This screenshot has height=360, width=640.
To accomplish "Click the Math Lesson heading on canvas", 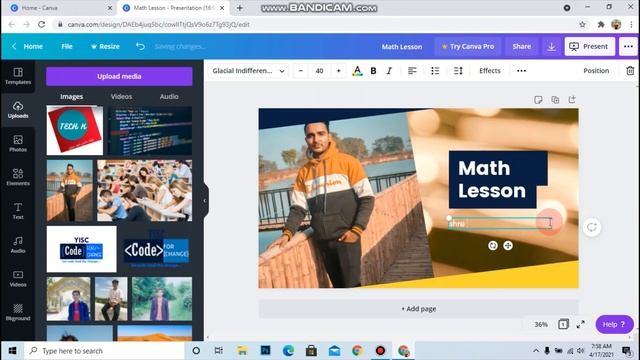I will pos(492,180).
